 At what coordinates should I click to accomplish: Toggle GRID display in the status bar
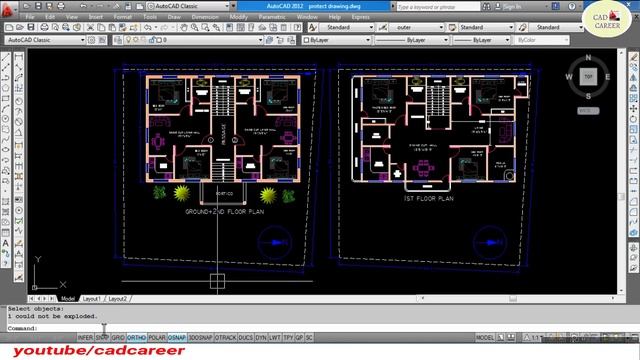pos(118,338)
